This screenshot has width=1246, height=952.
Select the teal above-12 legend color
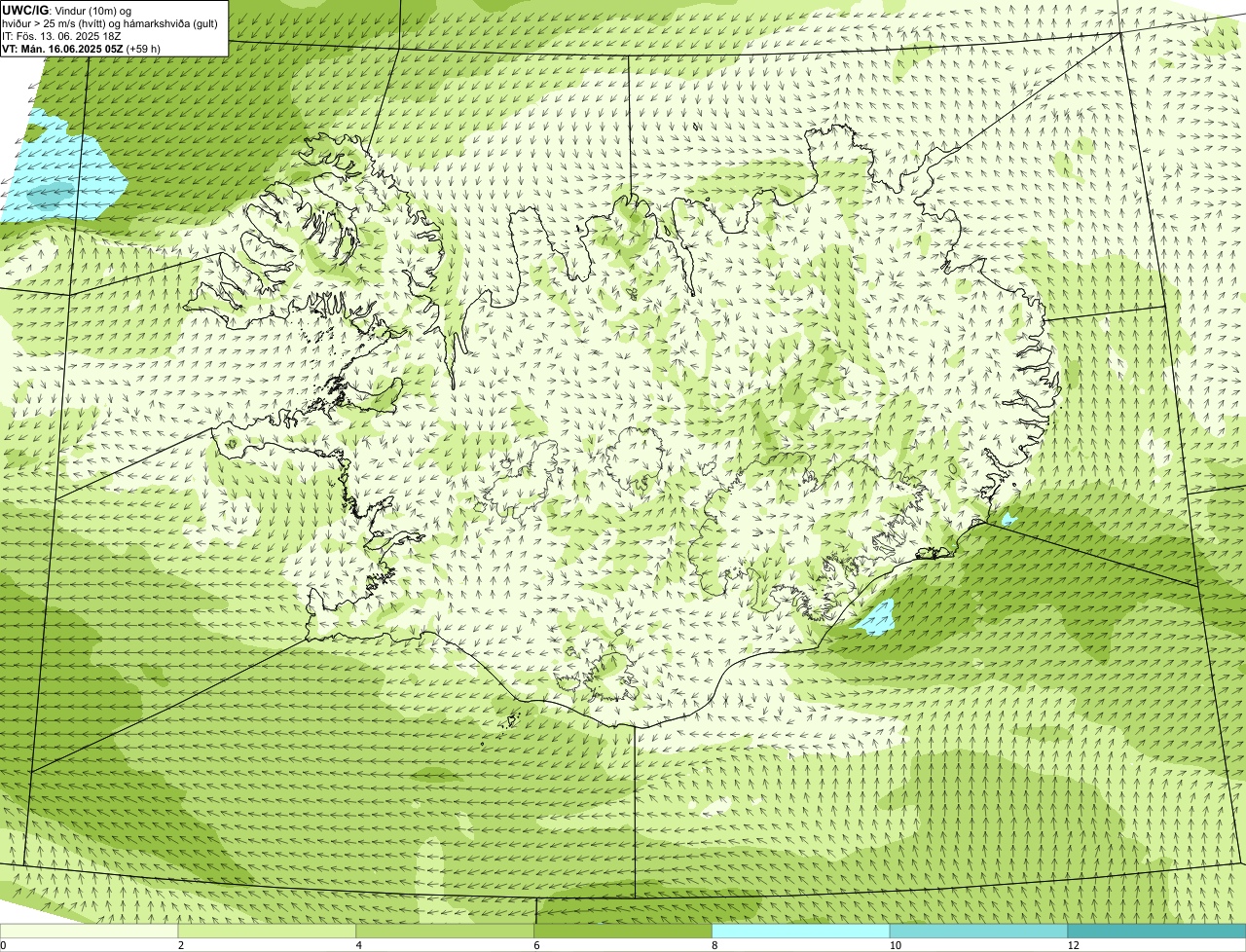(1156, 931)
